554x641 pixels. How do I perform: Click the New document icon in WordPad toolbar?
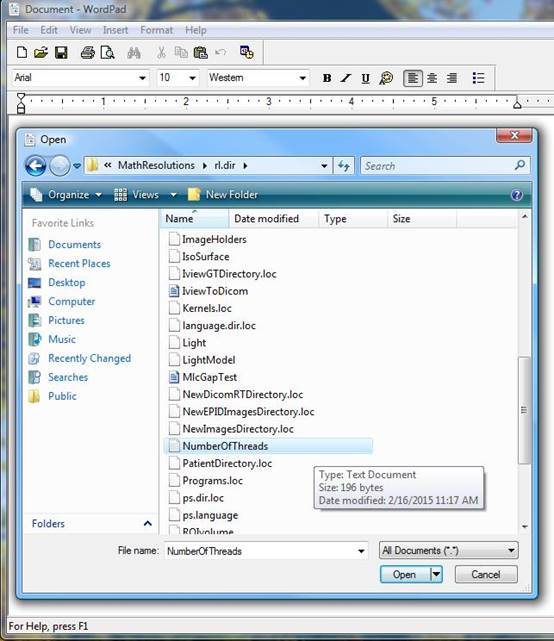click(x=22, y=52)
